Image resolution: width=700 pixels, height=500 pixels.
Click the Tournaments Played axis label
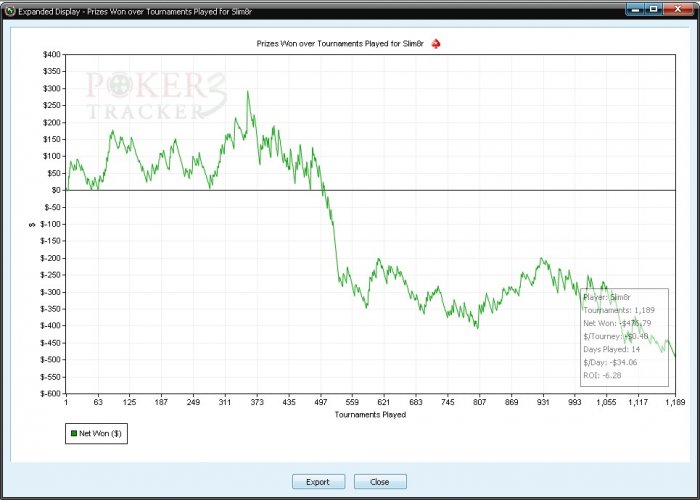tap(370, 415)
